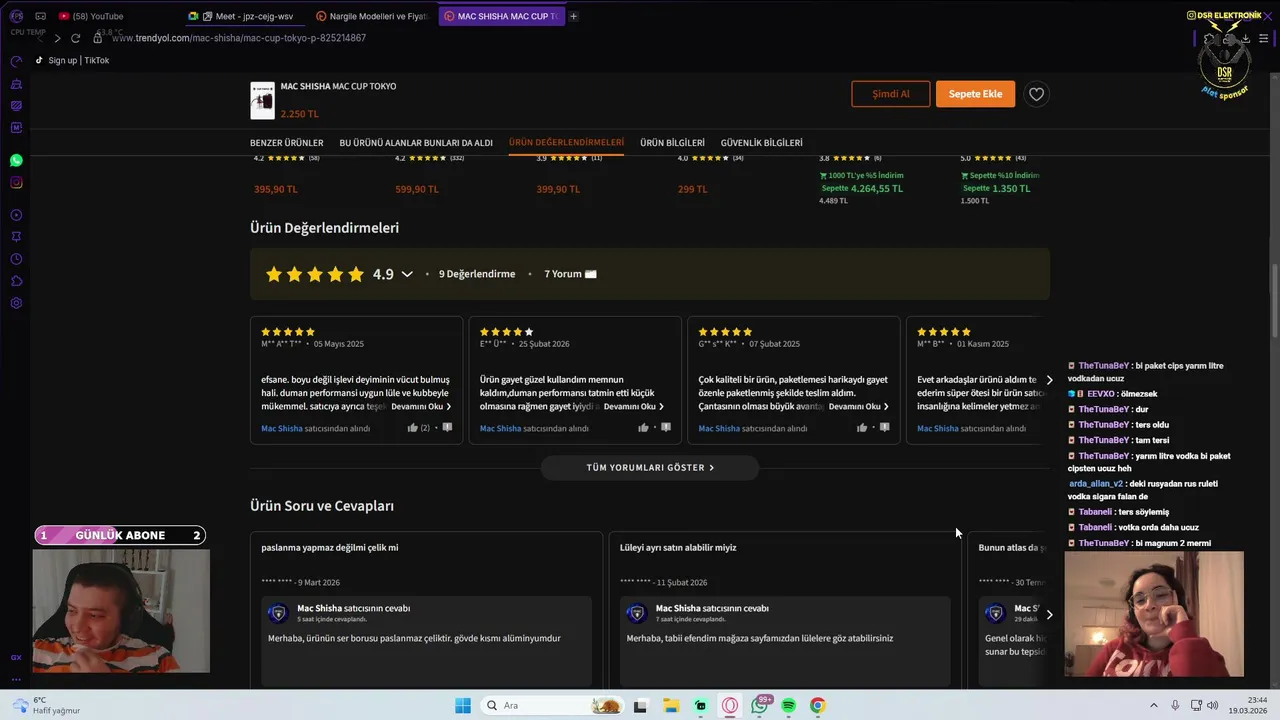Image resolution: width=1280 pixels, height=720 pixels.
Task: Show next reviews with right arrow
Action: click(1049, 380)
